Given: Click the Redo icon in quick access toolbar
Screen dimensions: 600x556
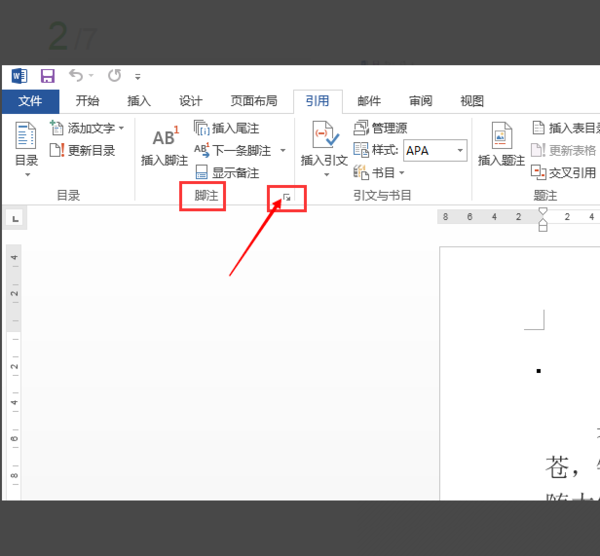Looking at the screenshot, I should click(114, 75).
